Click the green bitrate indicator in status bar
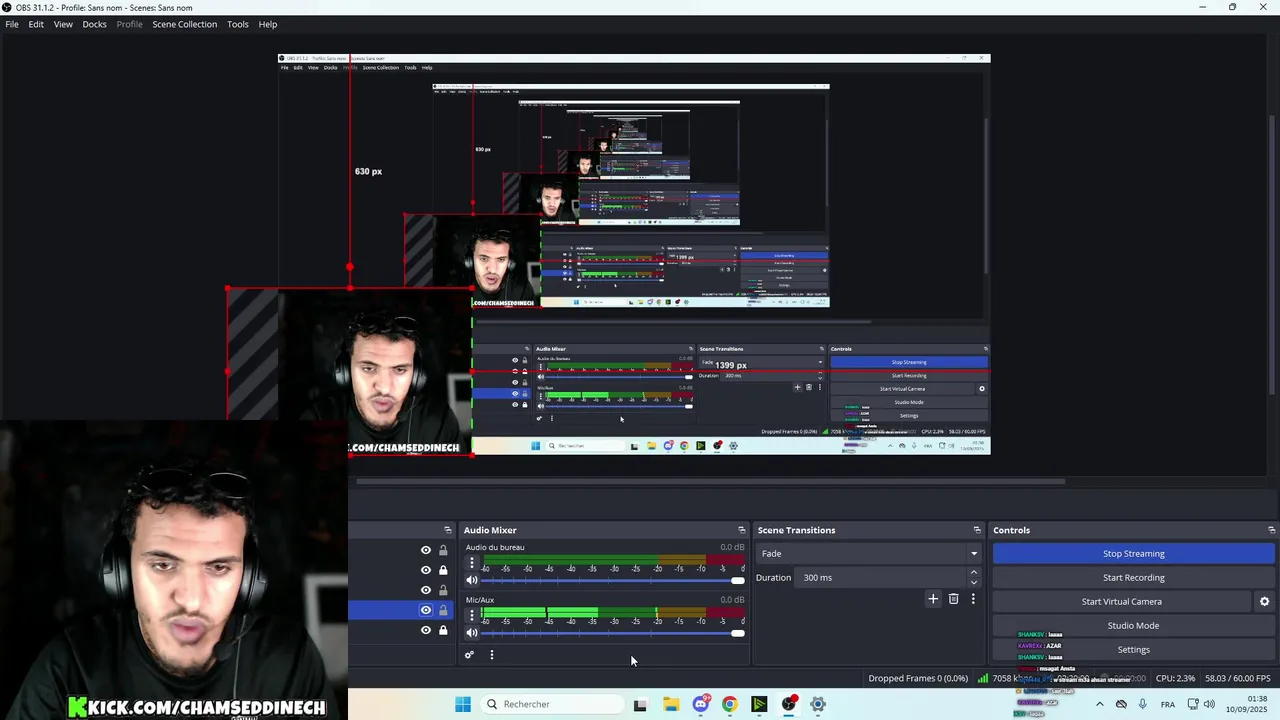 click(x=983, y=678)
